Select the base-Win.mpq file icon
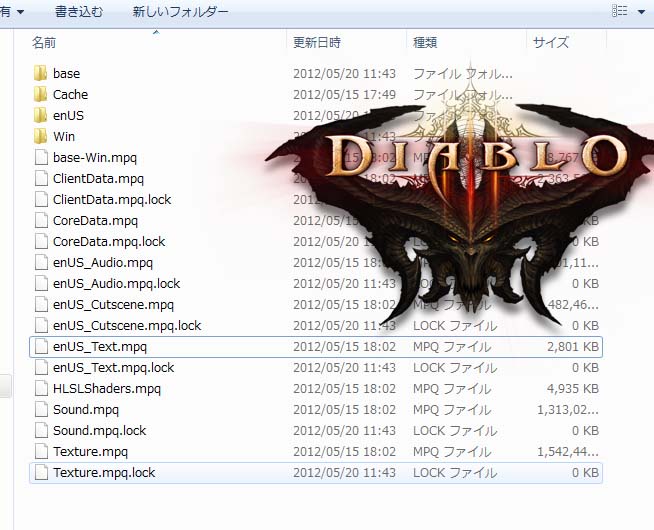The width and height of the screenshot is (654, 530). tap(41, 158)
